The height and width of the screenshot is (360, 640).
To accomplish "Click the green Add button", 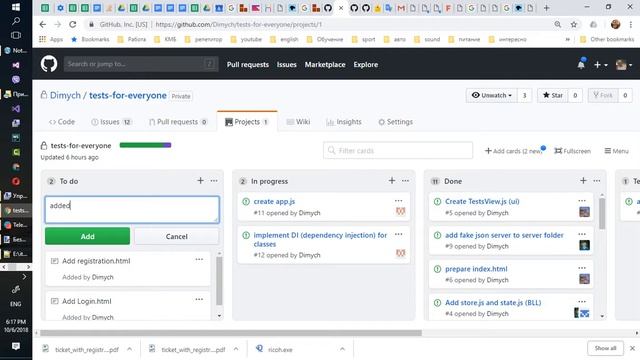I will 87,236.
